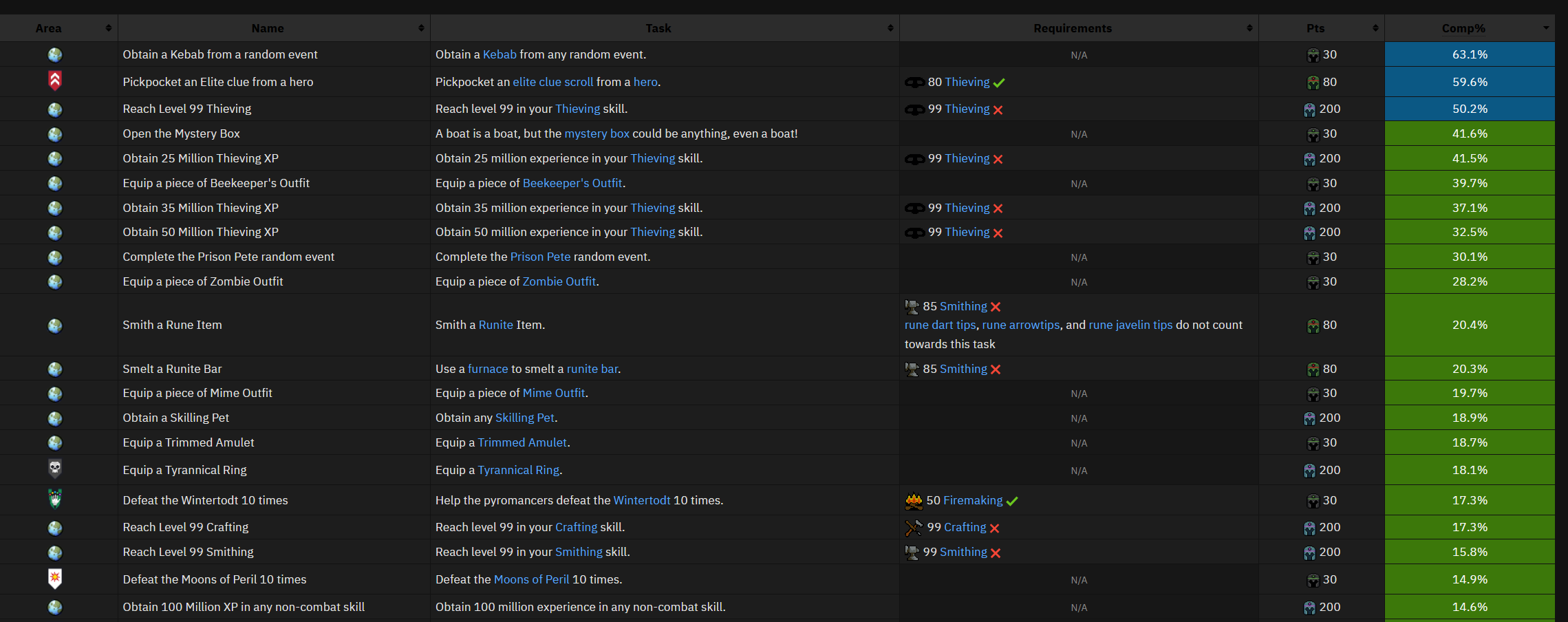Viewport: 1568px width, 622px height.
Task: Click the Thieving mask icon next to 80 Thieving
Action: [914, 83]
